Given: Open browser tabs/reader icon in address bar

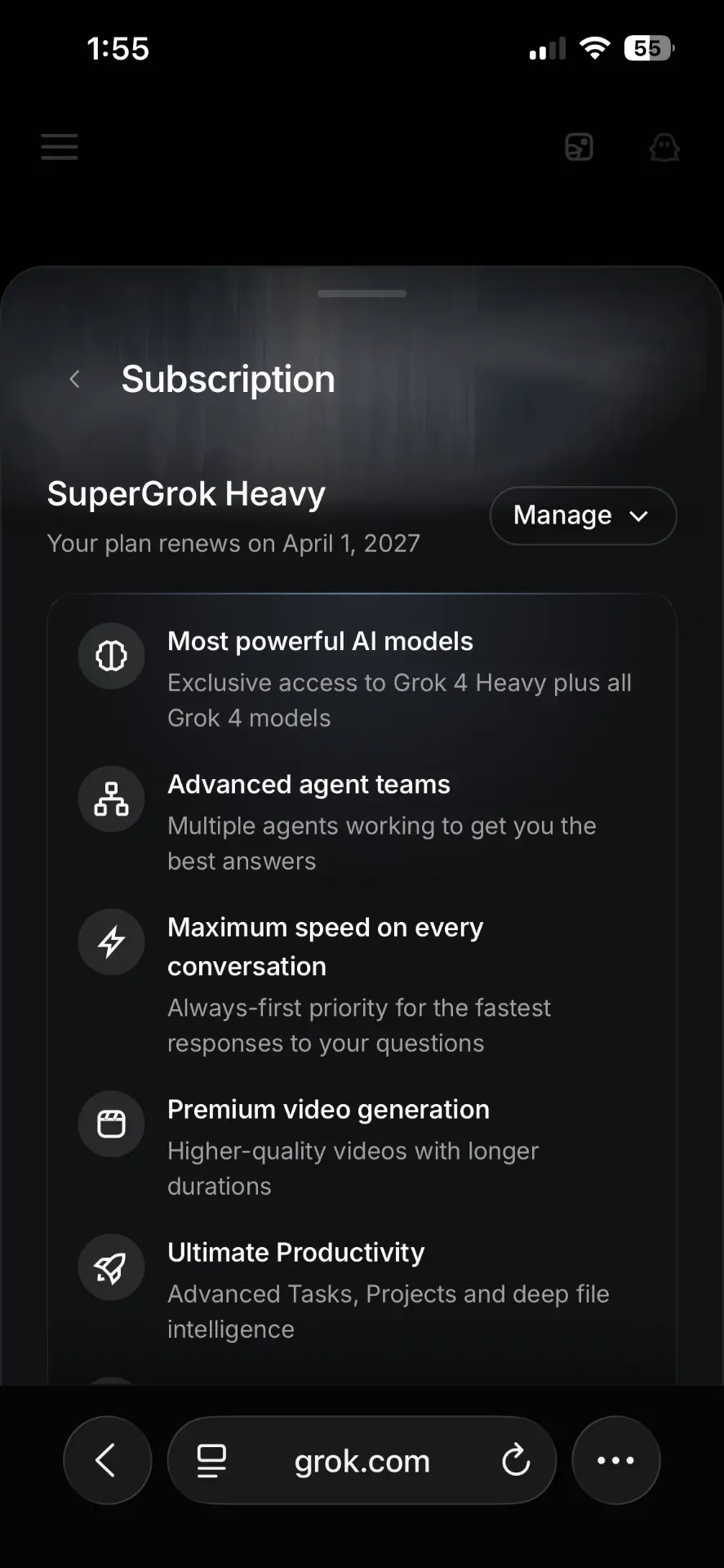Looking at the screenshot, I should point(211,1460).
